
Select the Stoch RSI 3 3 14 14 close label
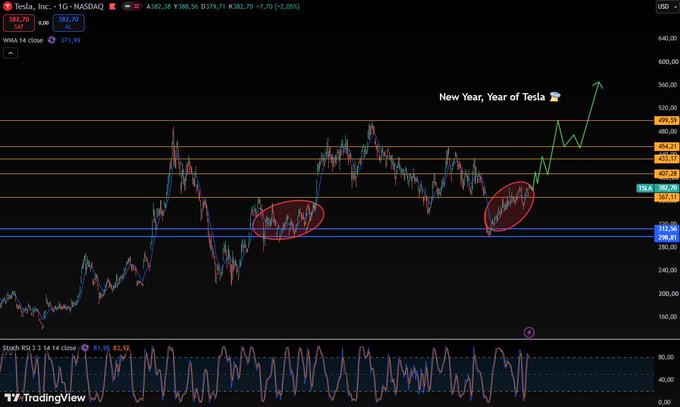coord(39,348)
